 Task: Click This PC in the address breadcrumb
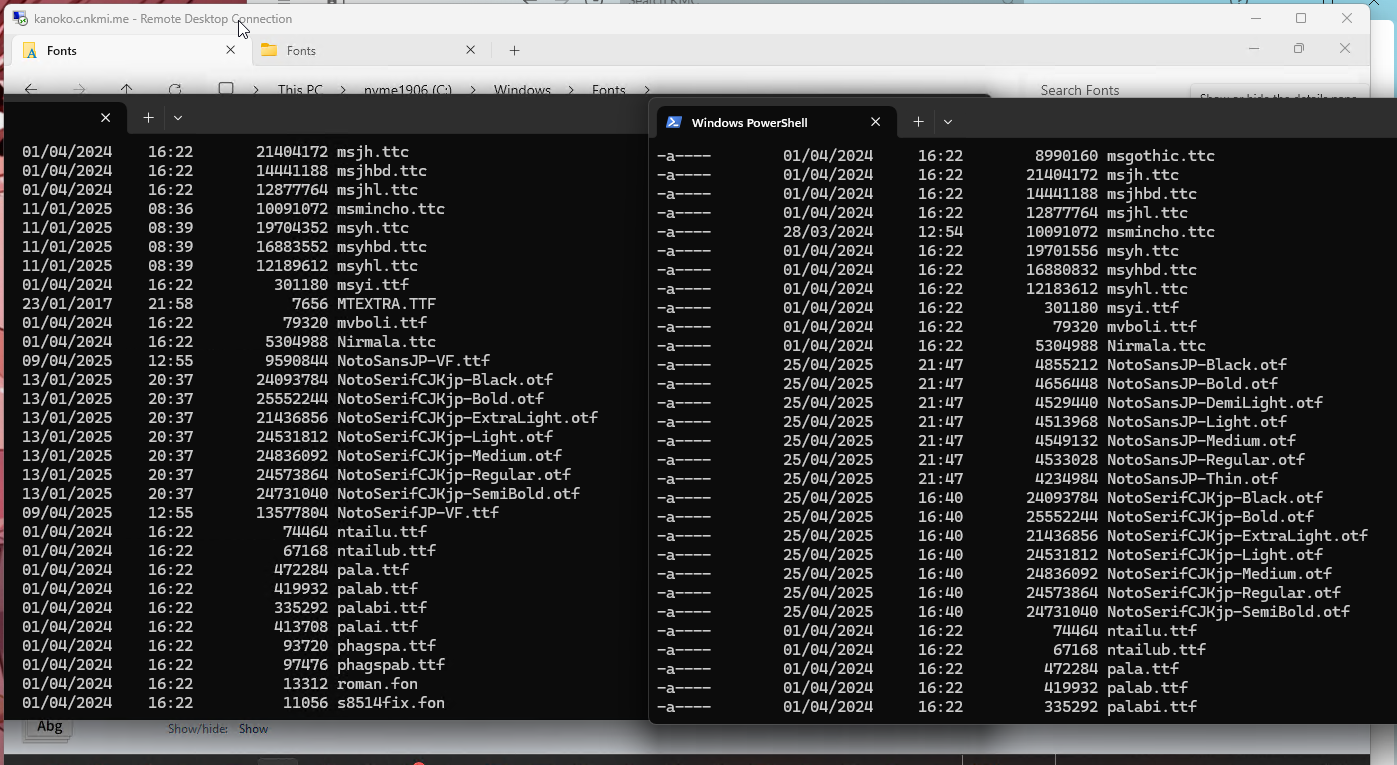[x=300, y=90]
